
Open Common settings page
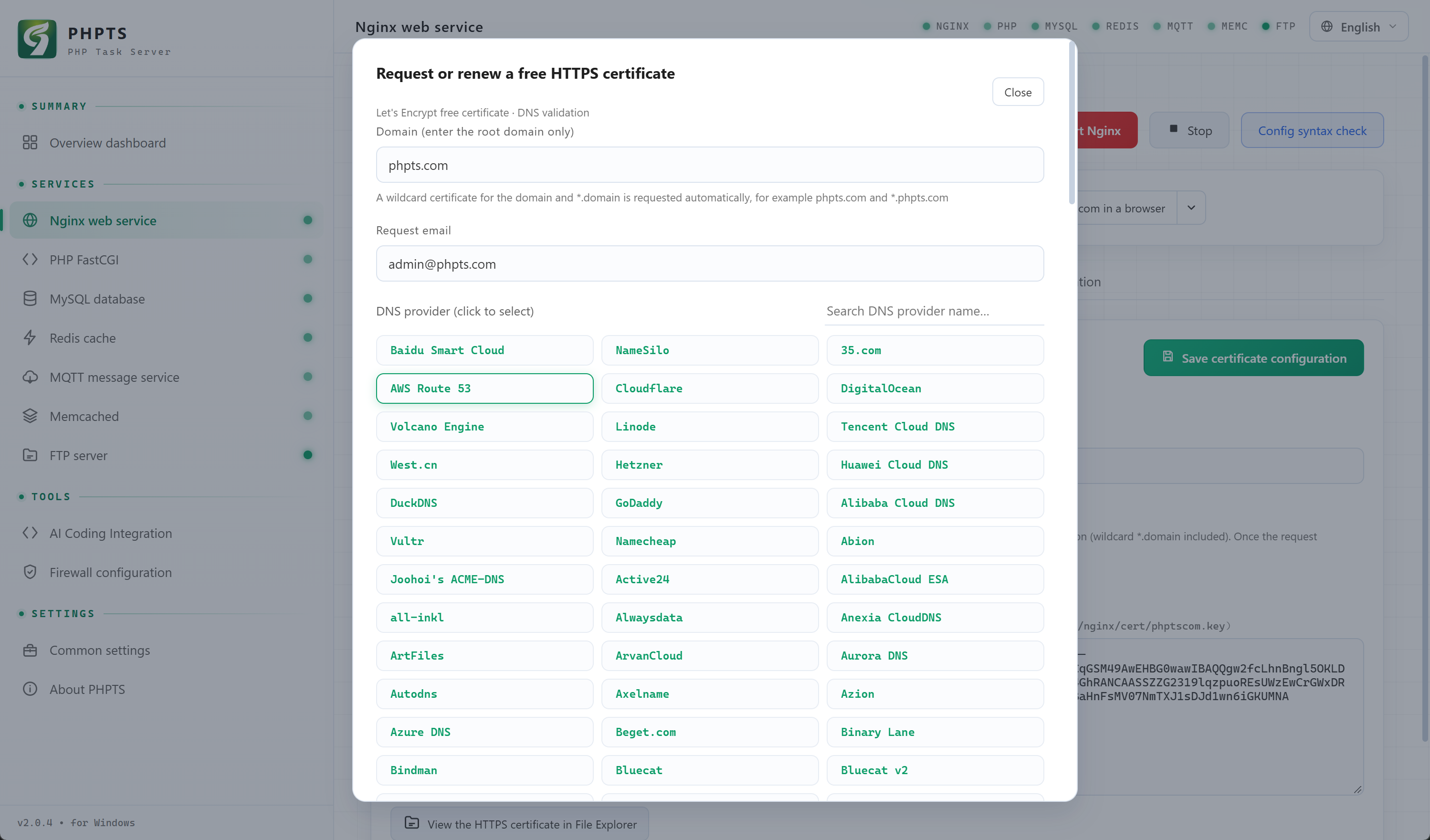[166, 650]
